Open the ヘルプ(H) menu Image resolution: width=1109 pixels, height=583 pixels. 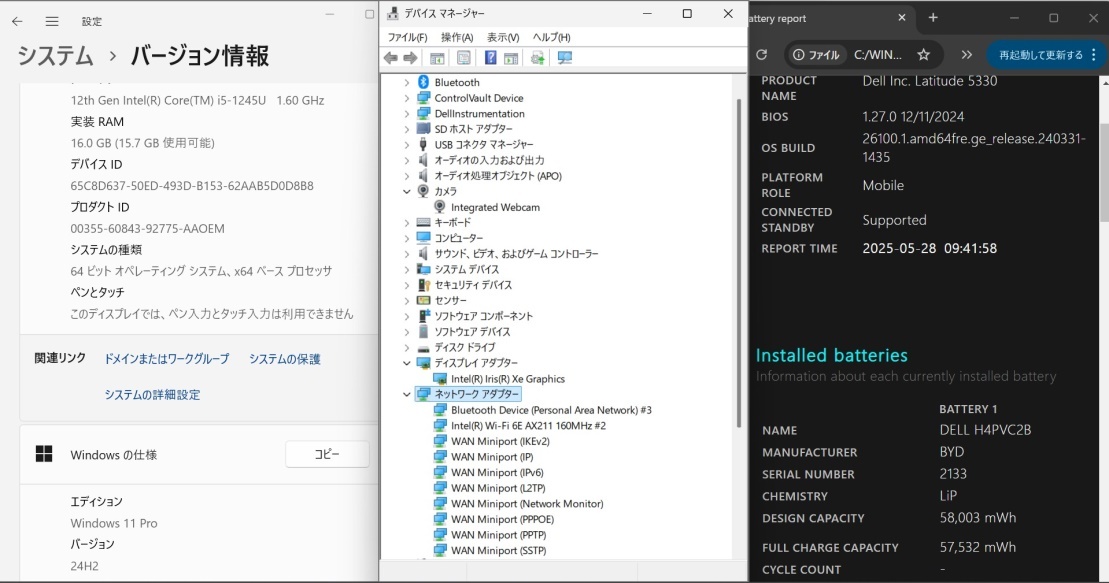point(552,37)
